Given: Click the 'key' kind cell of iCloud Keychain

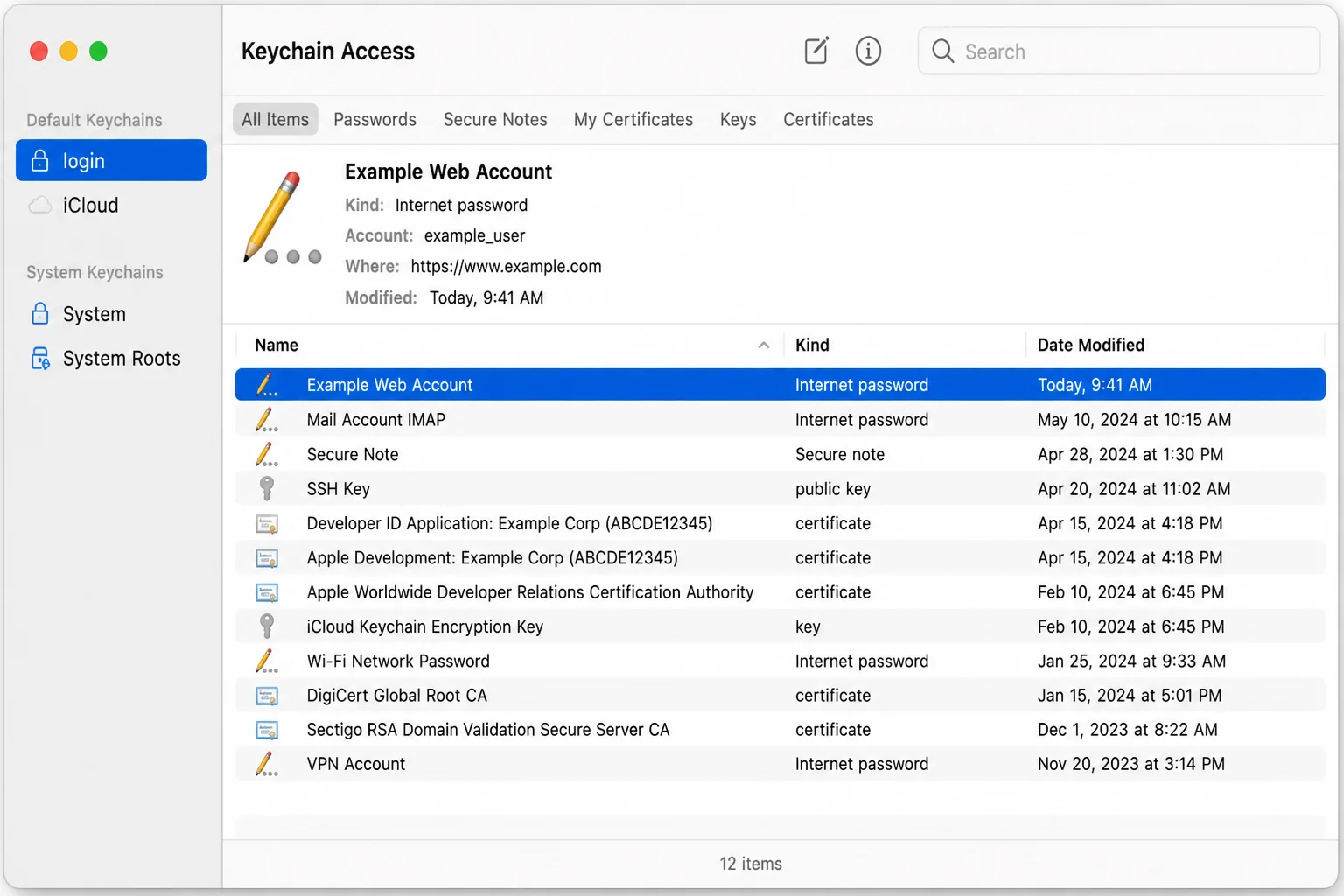Looking at the screenshot, I should pos(807,626).
